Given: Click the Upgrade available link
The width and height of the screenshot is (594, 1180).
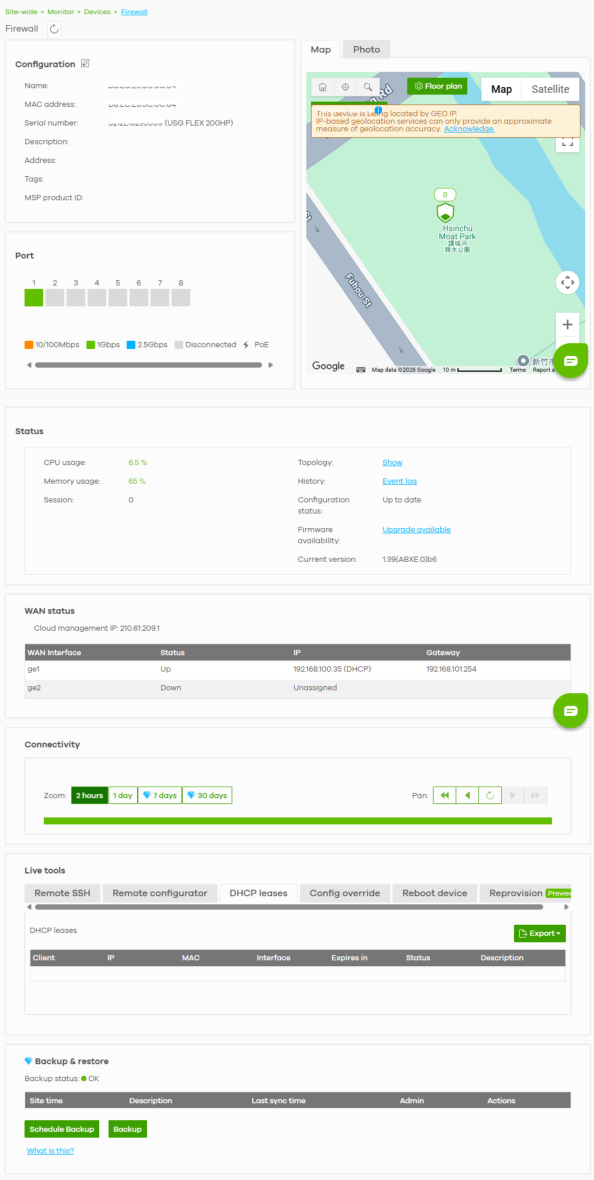Looking at the screenshot, I should click(x=416, y=530).
